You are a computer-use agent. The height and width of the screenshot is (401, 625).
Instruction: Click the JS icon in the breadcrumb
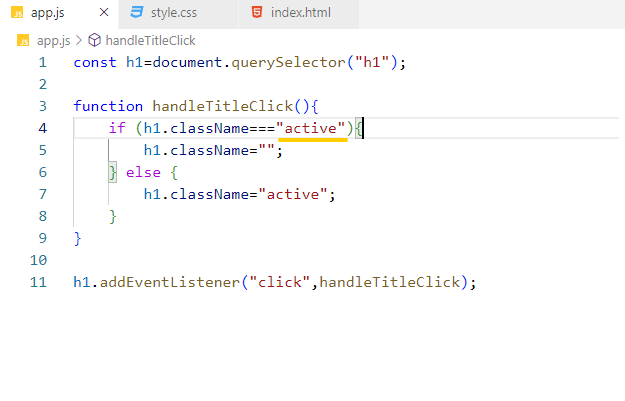click(23, 41)
